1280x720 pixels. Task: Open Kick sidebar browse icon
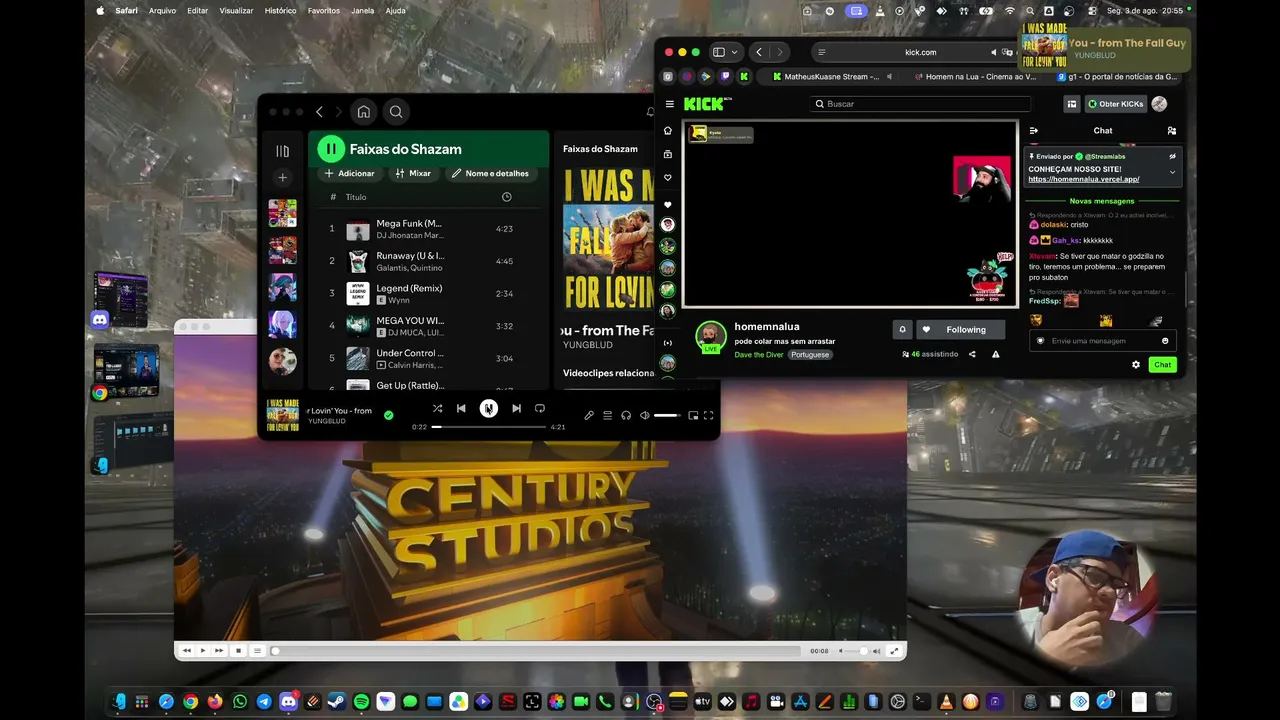coord(668,154)
